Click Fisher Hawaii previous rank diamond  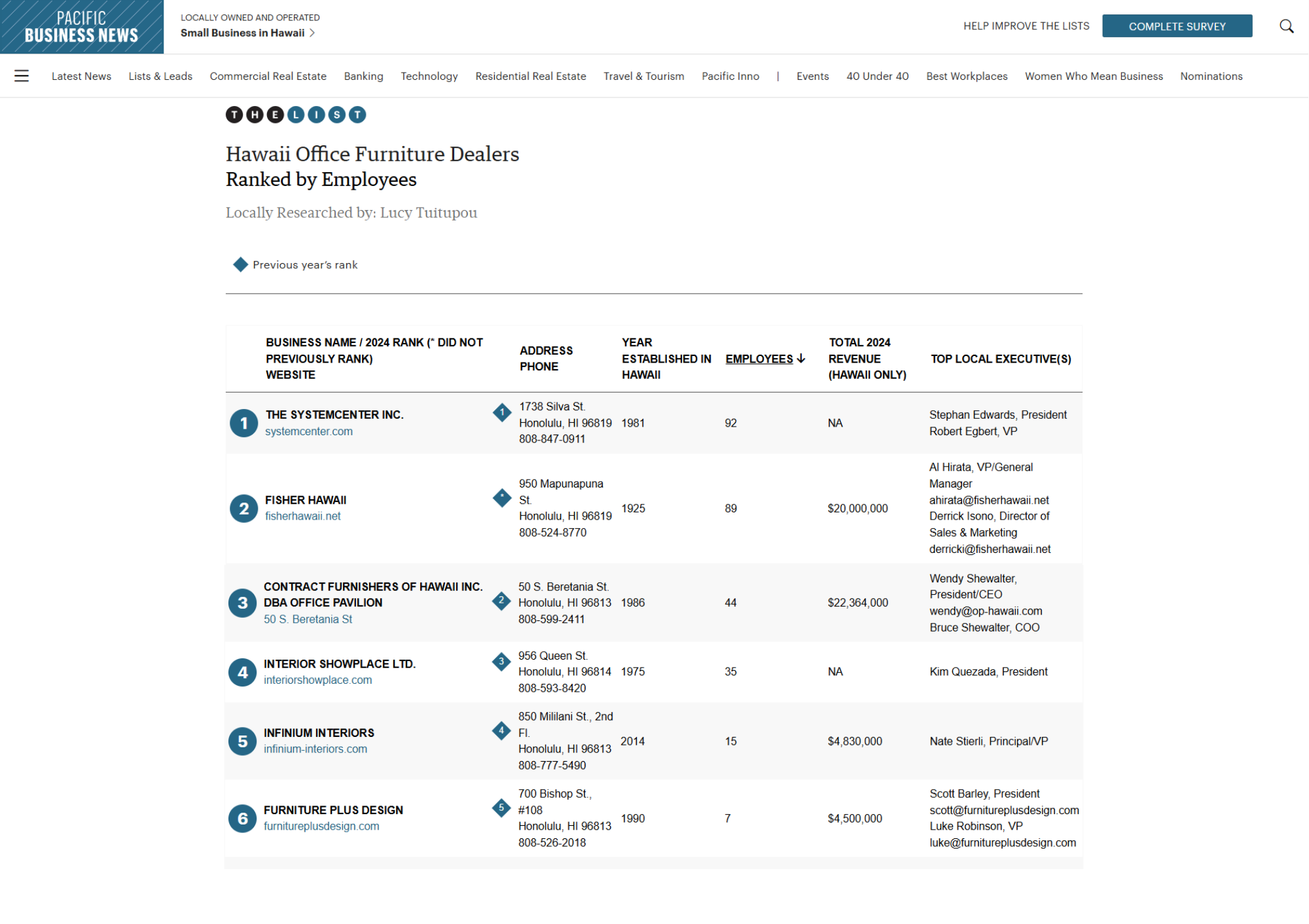502,498
